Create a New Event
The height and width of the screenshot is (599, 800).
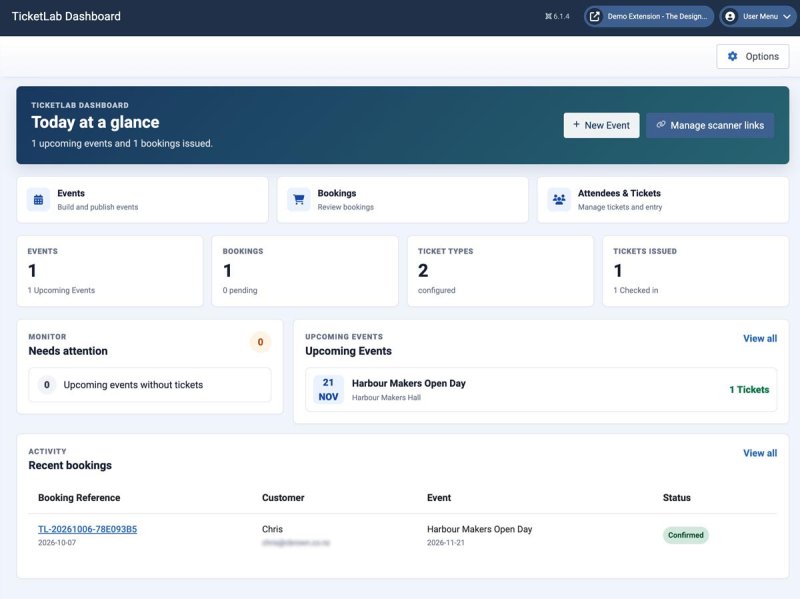click(x=601, y=125)
